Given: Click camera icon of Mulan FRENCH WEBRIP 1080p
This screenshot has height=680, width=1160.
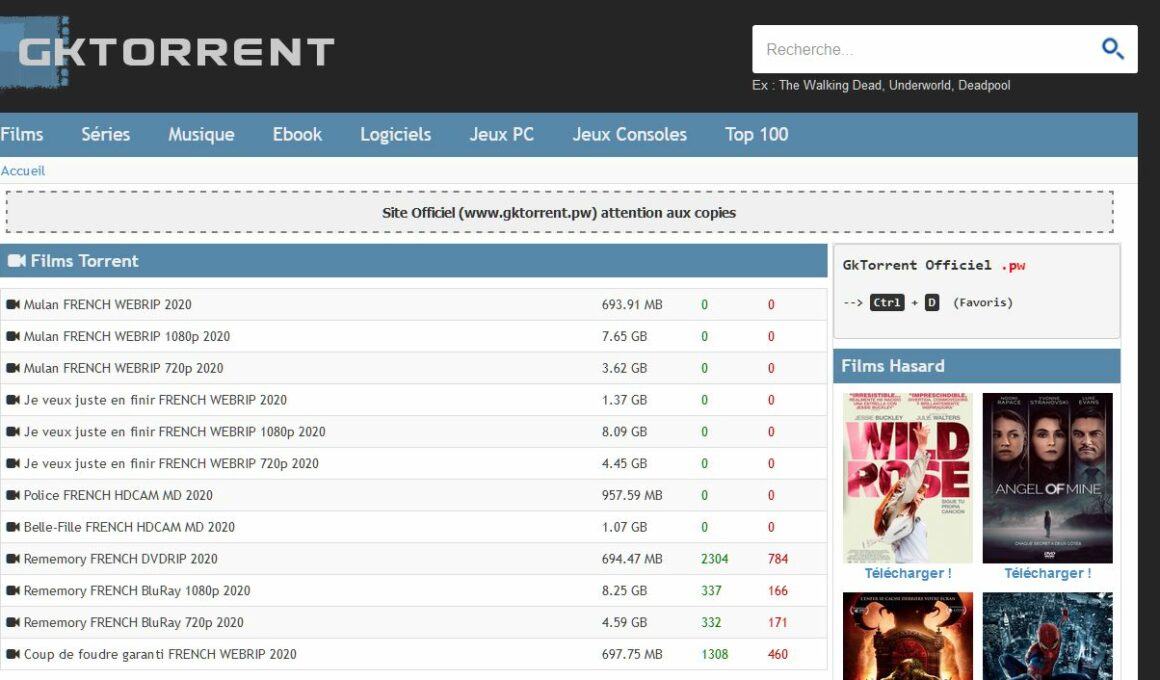Looking at the screenshot, I should point(13,336).
